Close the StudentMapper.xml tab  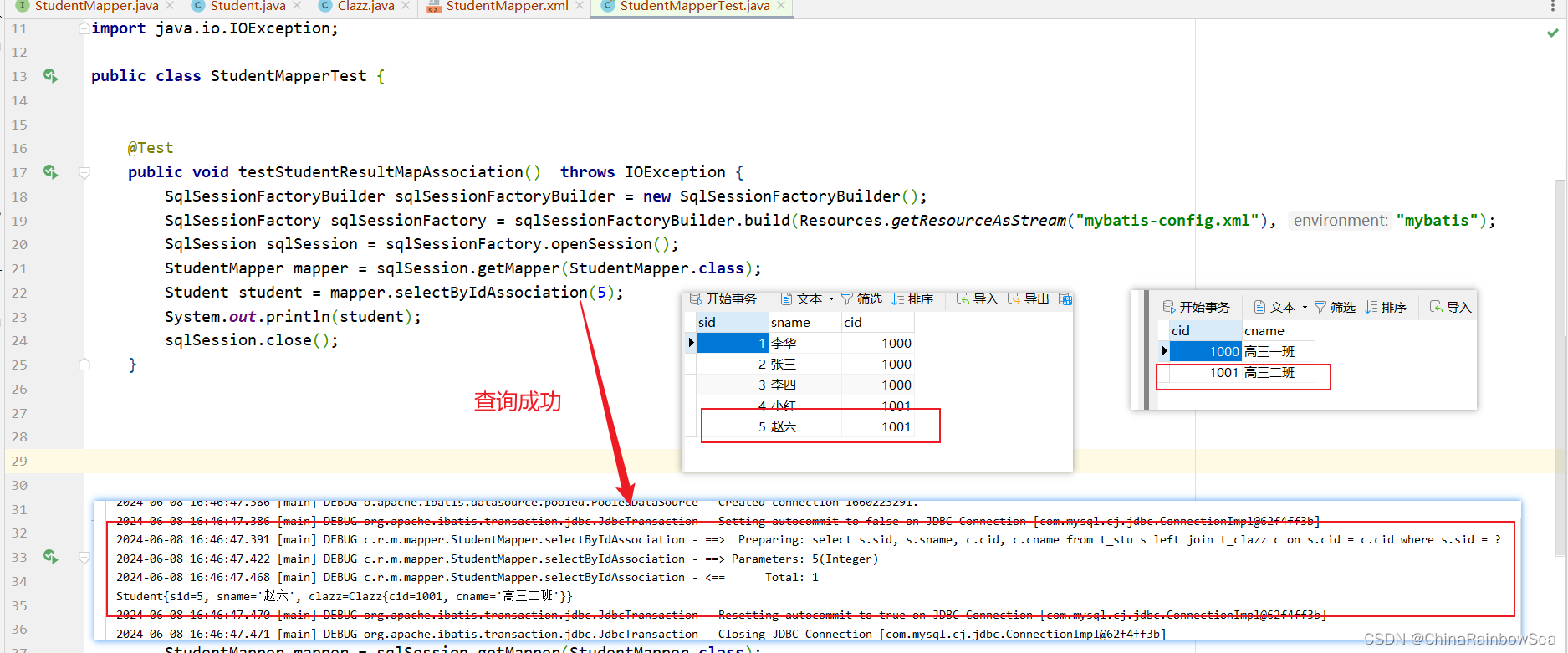coord(580,6)
